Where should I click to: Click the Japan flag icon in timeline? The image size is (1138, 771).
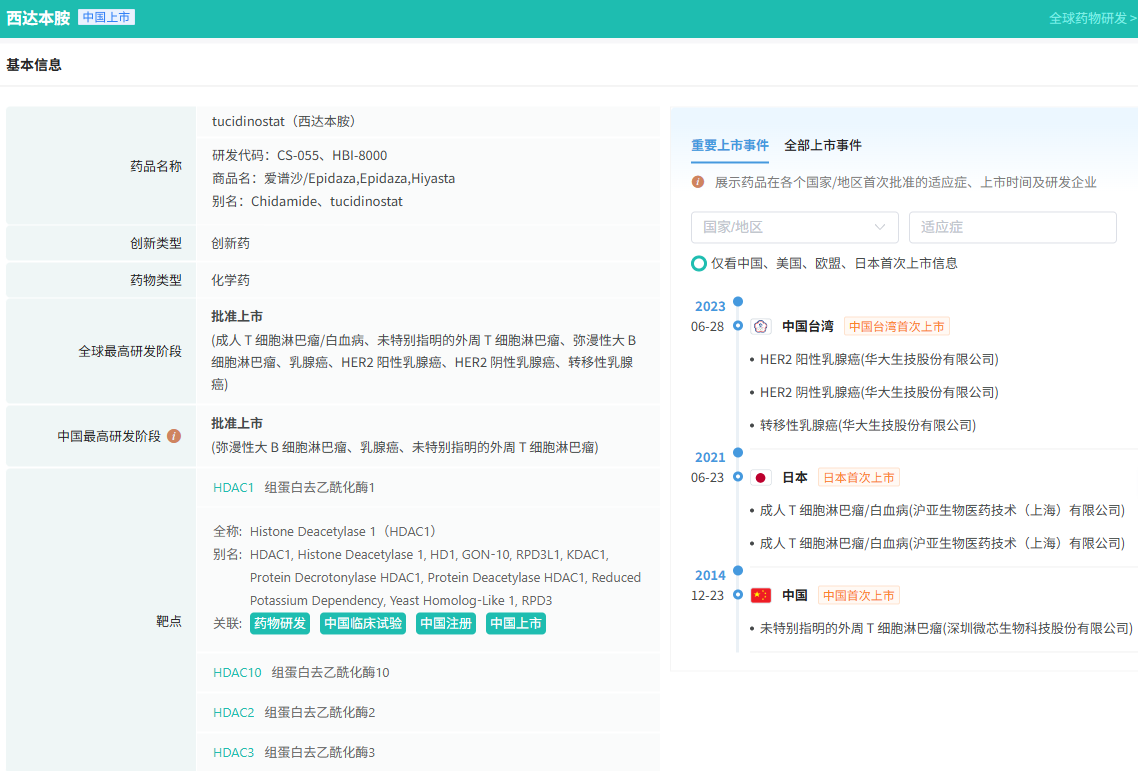(761, 477)
